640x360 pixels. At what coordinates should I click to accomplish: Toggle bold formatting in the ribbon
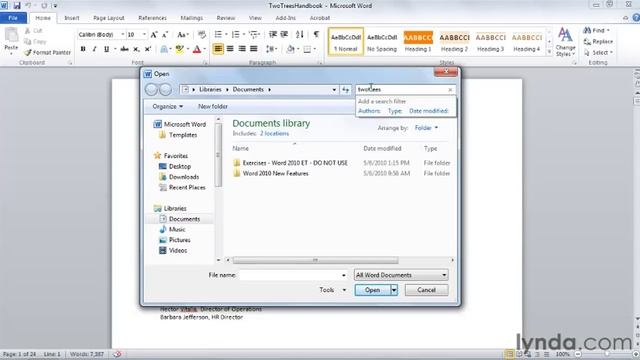[x=83, y=49]
